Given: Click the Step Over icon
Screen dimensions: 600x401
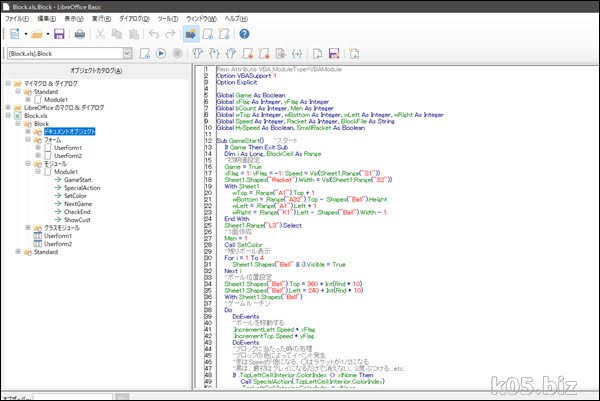Looking at the screenshot, I should tap(197, 54).
